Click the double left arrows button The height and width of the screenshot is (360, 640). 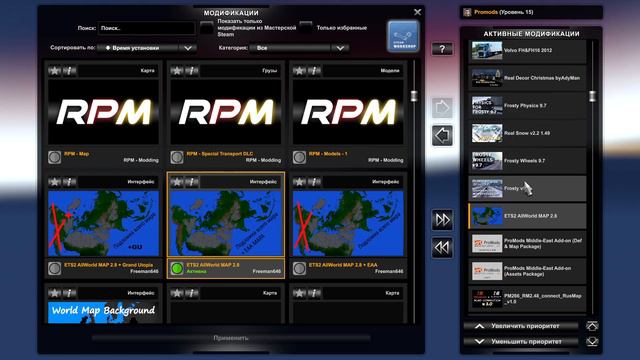tap(442, 247)
